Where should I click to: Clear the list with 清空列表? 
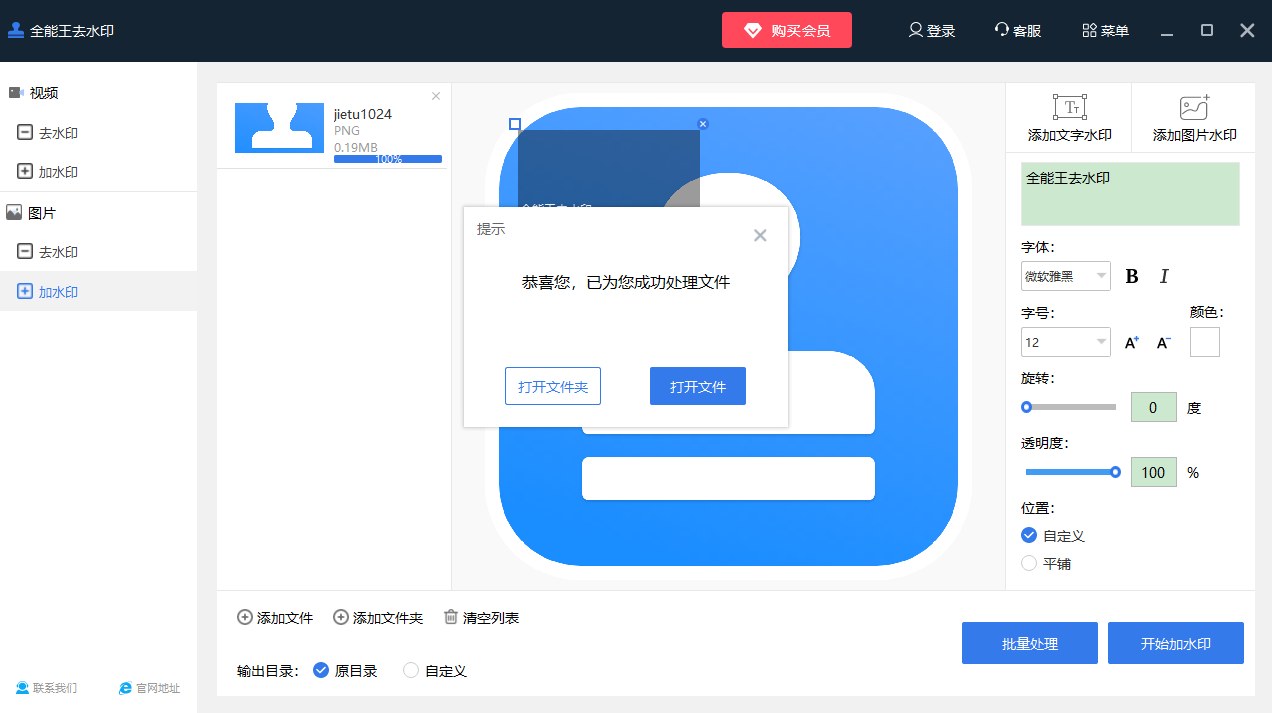tap(481, 618)
